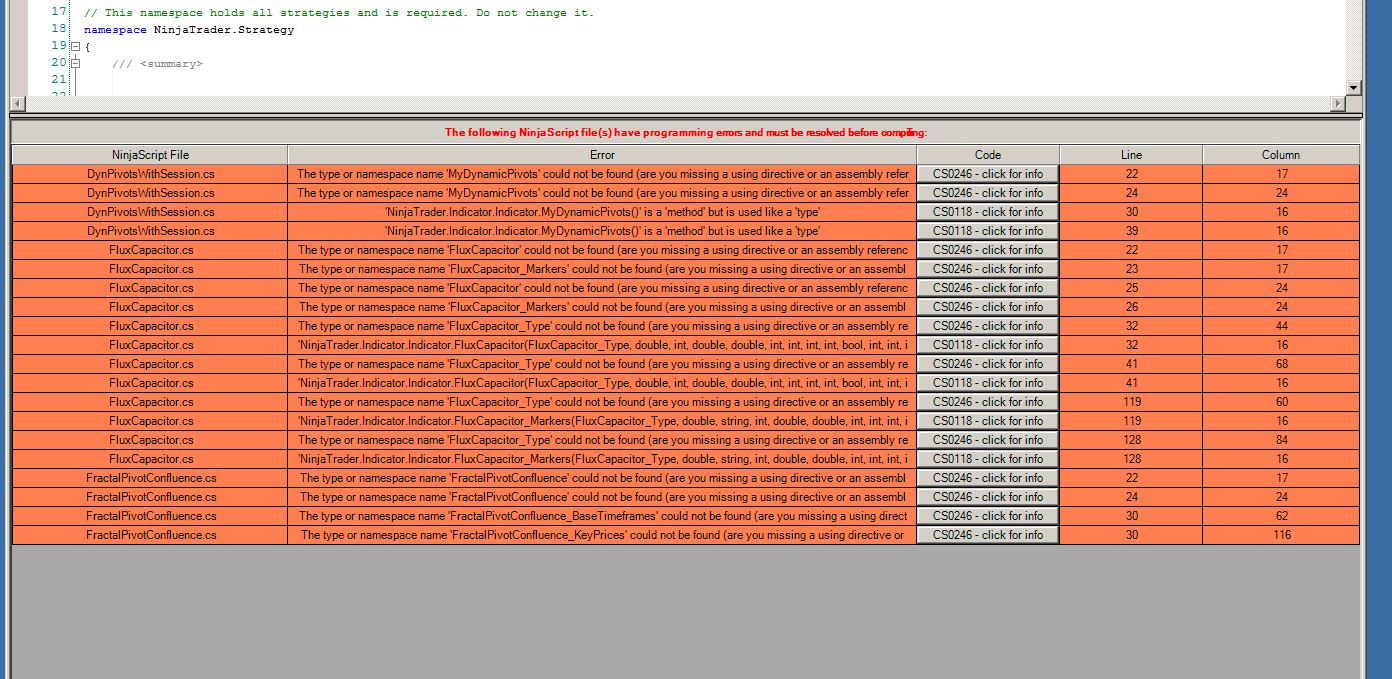Click the 'FractalPivotConfluence_KeyPrices' could not be found error
The image size is (1392, 679).
click(602, 535)
